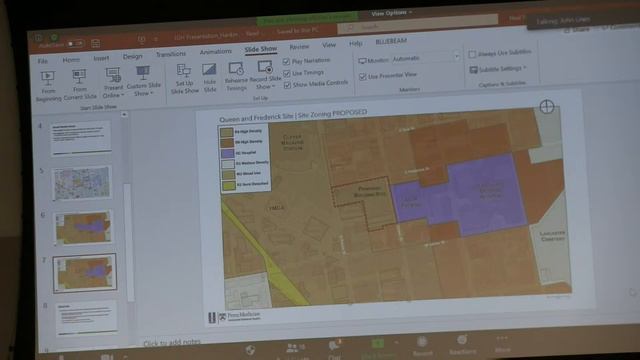Open the File tab
This screenshot has width=640, height=360.
tap(42, 61)
